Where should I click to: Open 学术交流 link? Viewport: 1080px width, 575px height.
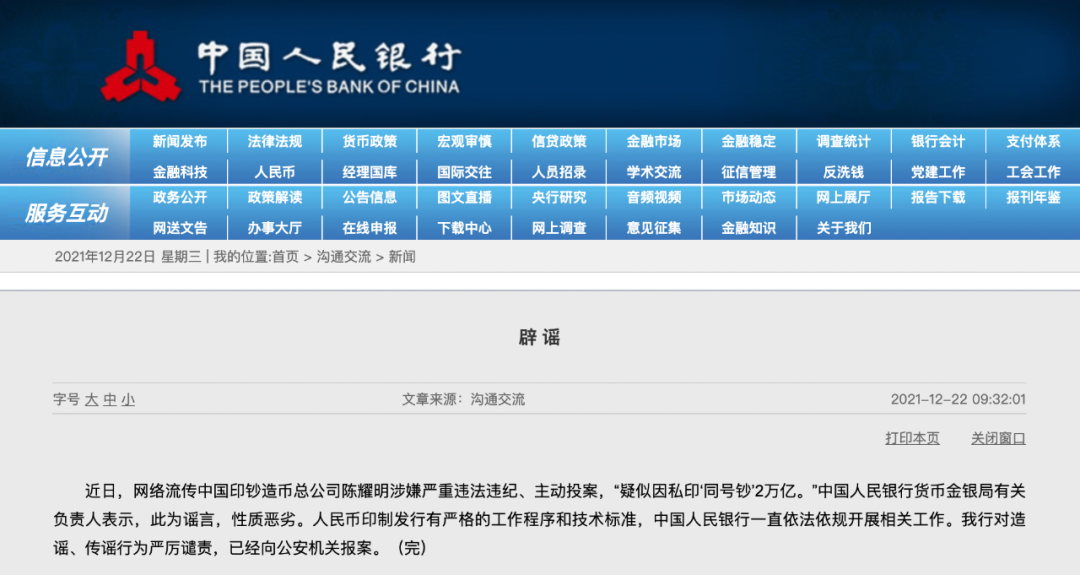654,172
